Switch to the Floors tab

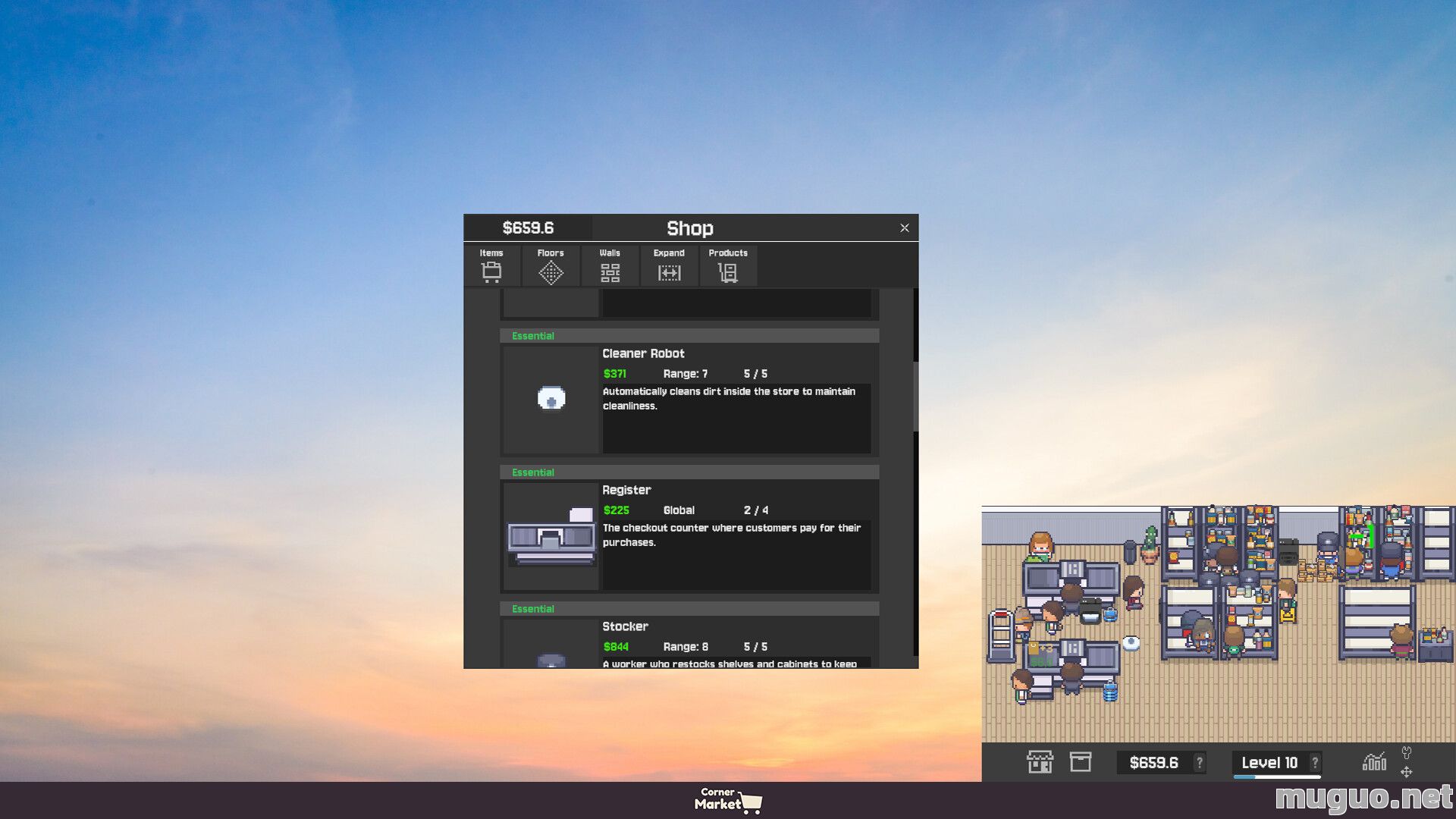[x=551, y=265]
